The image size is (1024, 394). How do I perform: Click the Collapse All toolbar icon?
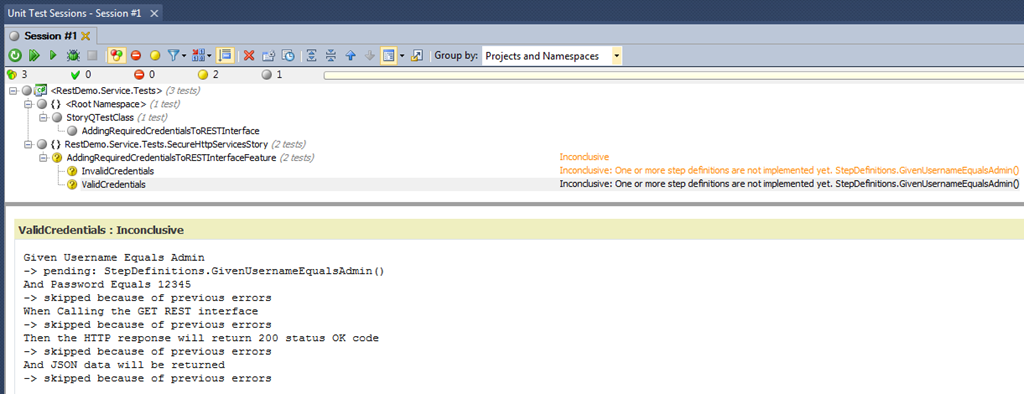331,56
